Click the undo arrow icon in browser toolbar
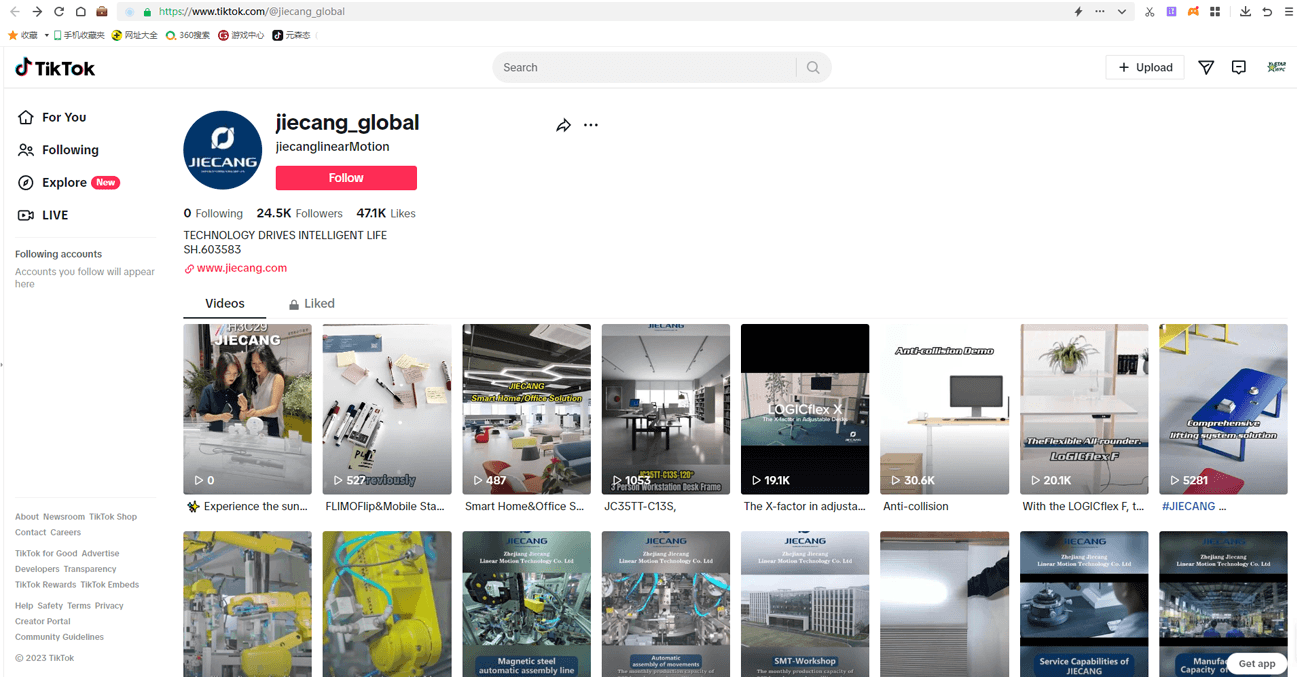Viewport: 1297px width, 677px height. (1267, 12)
